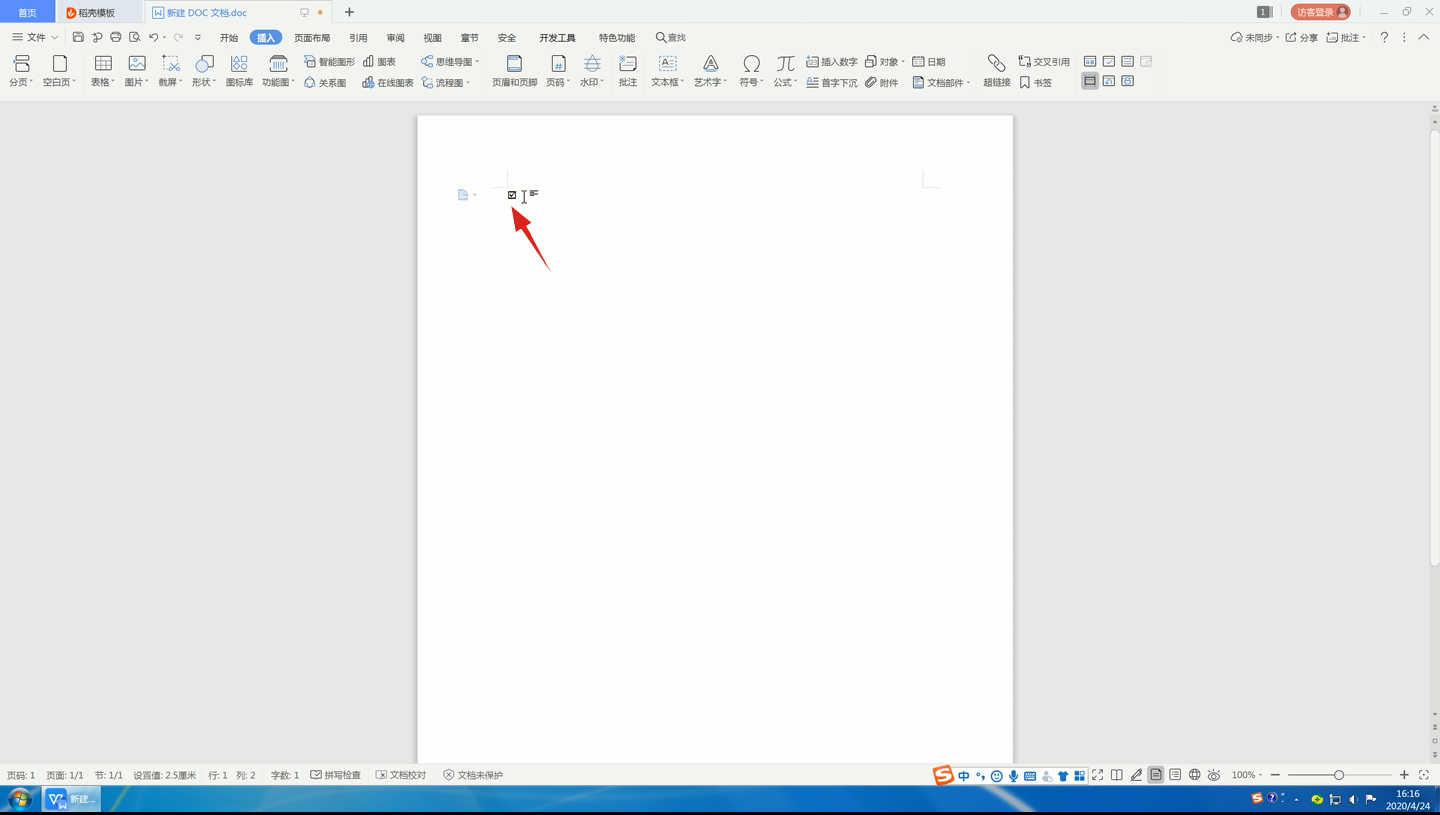Insert a relationship diagram (关系图)
The width and height of the screenshot is (1440, 815).
pyautogui.click(x=325, y=83)
